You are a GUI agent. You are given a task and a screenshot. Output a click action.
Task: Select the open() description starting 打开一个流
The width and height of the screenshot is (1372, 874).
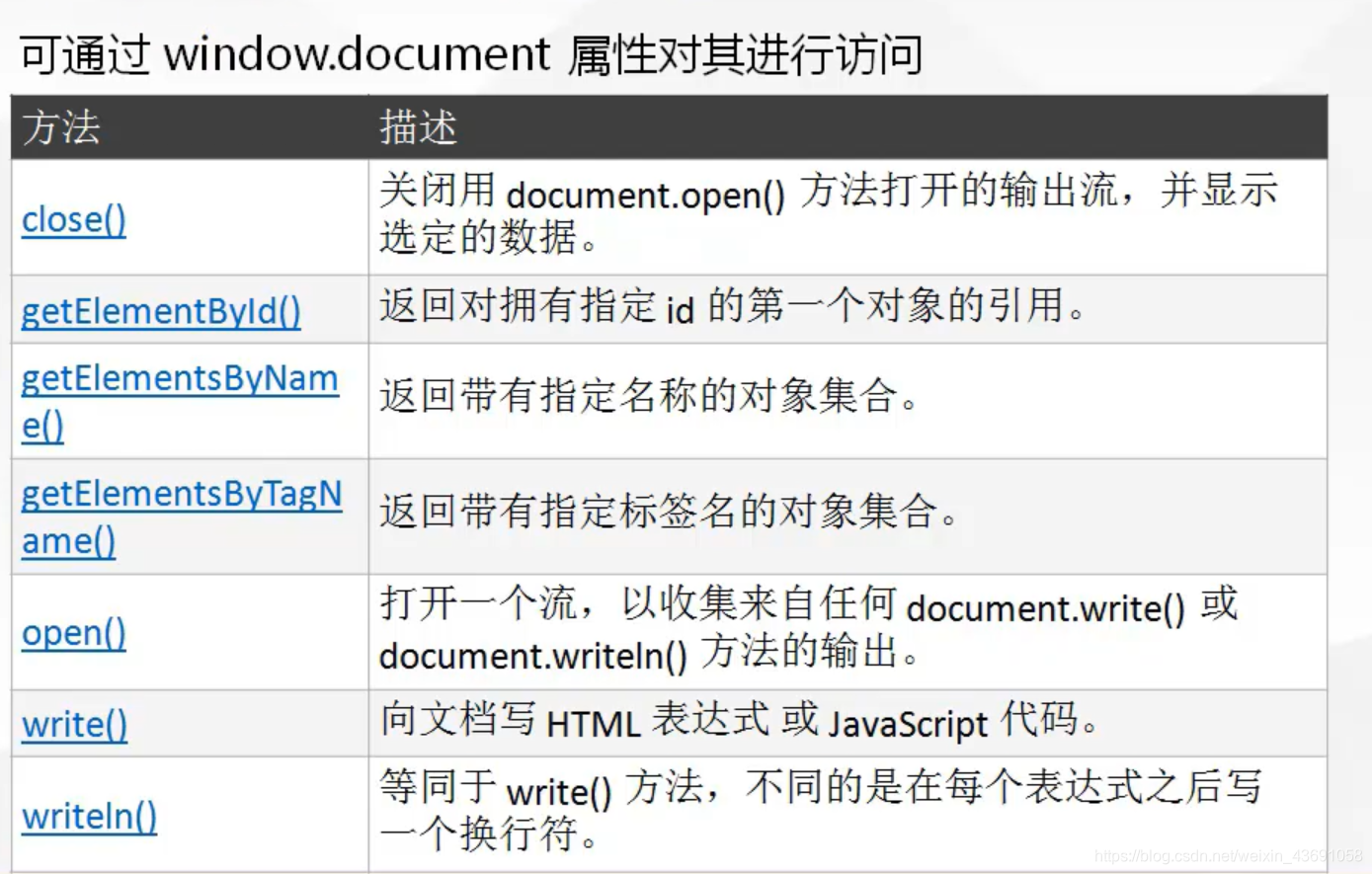[x=808, y=628]
